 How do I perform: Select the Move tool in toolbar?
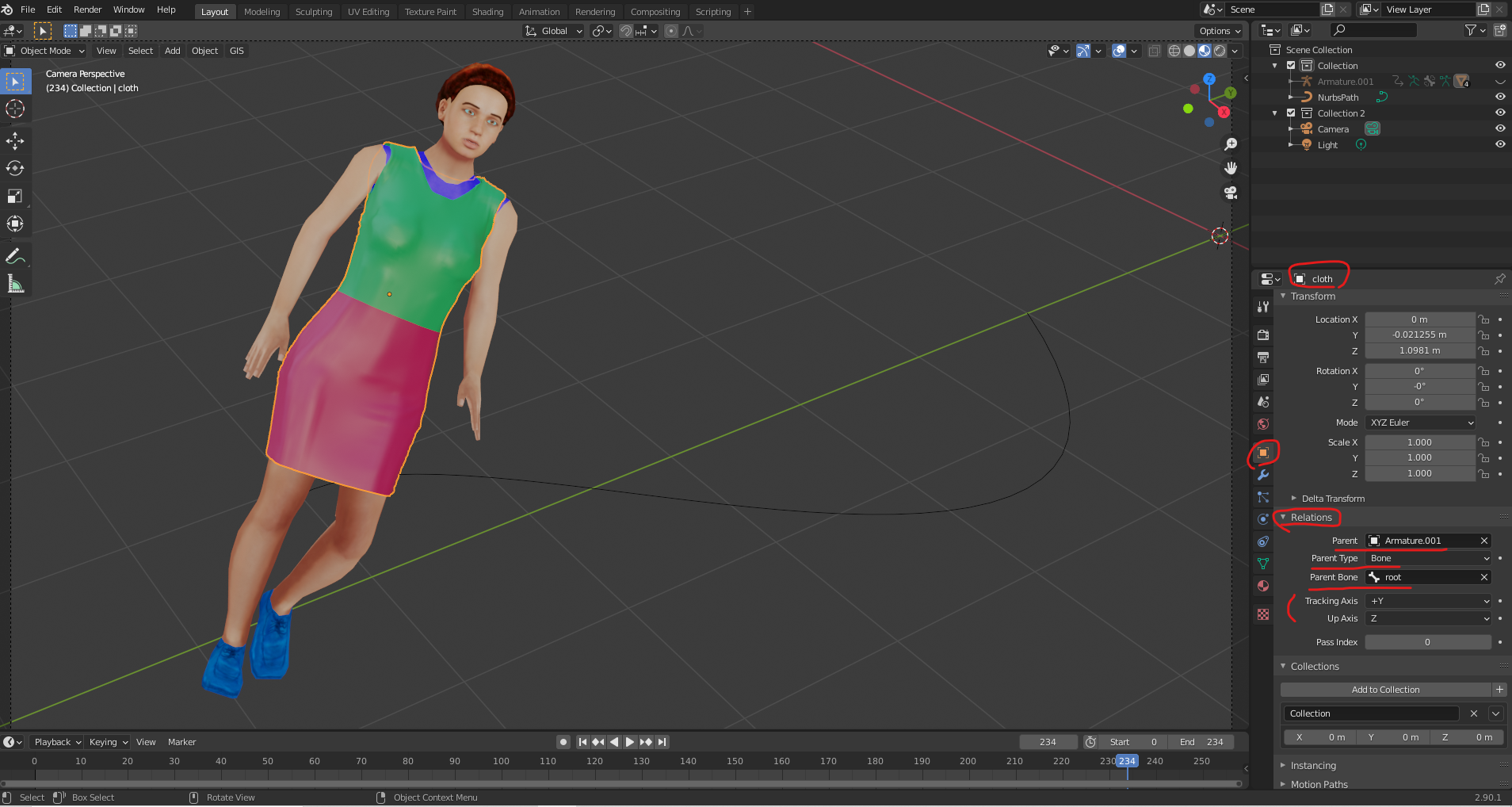tap(15, 141)
